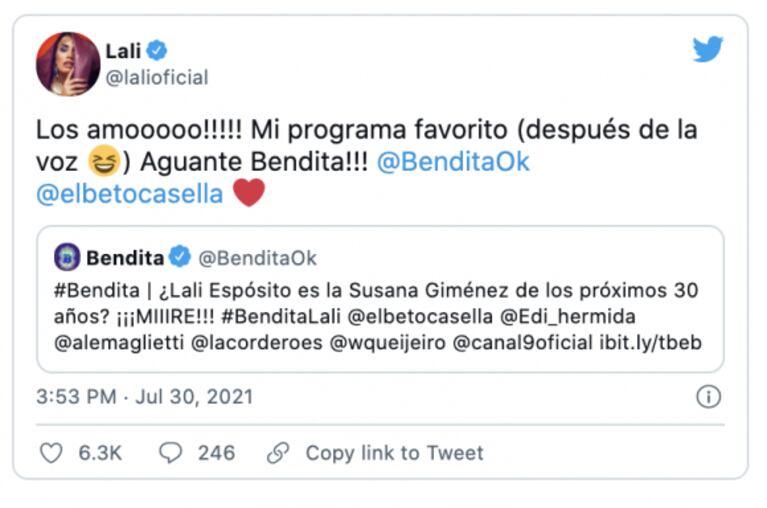Open the @elbetocasella mention in Lali's tweet
Viewport: 767px width, 508px height.
[130, 193]
